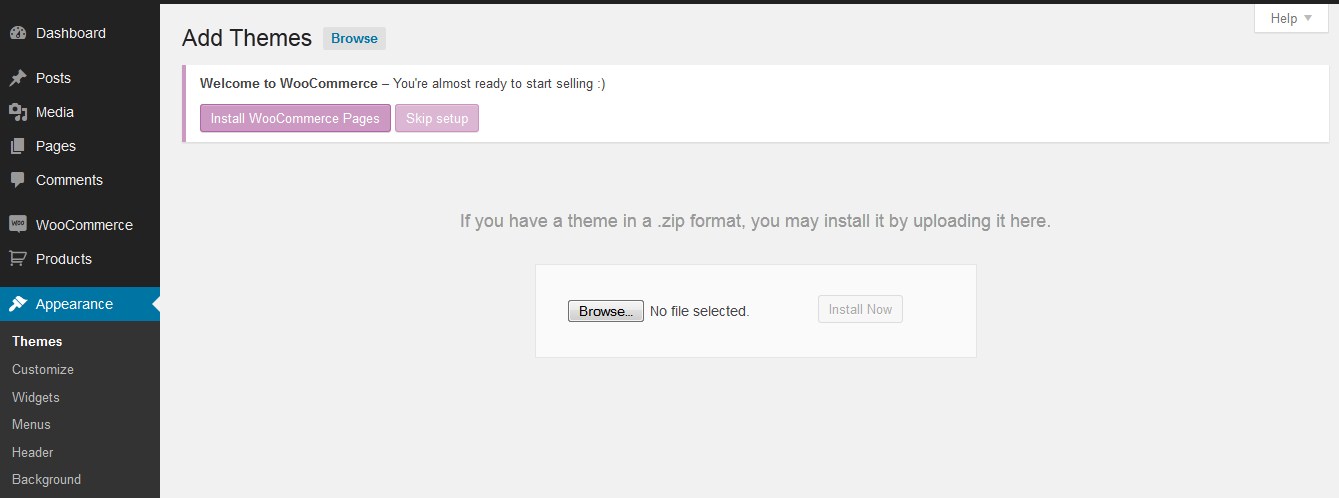Click the Pages icon in sidebar

(18, 146)
